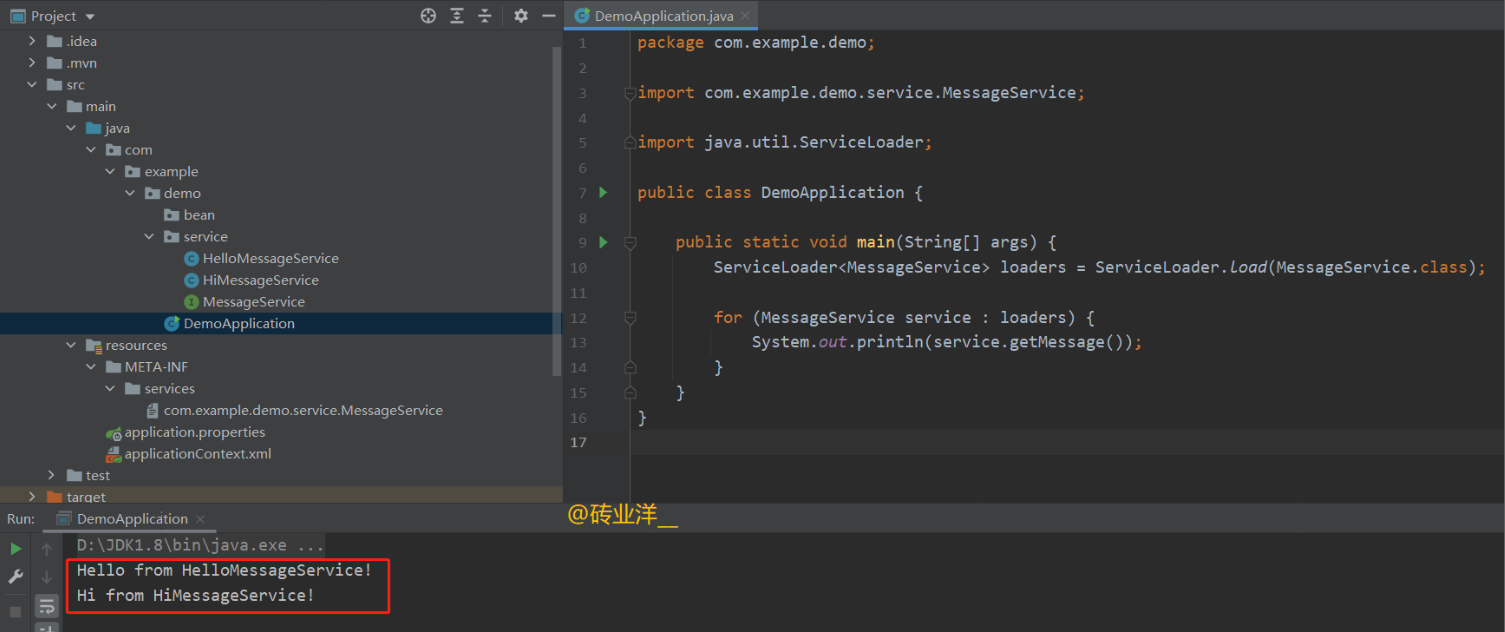
Task: Rerun DemoApplication with the green play icon
Action: coord(15,548)
